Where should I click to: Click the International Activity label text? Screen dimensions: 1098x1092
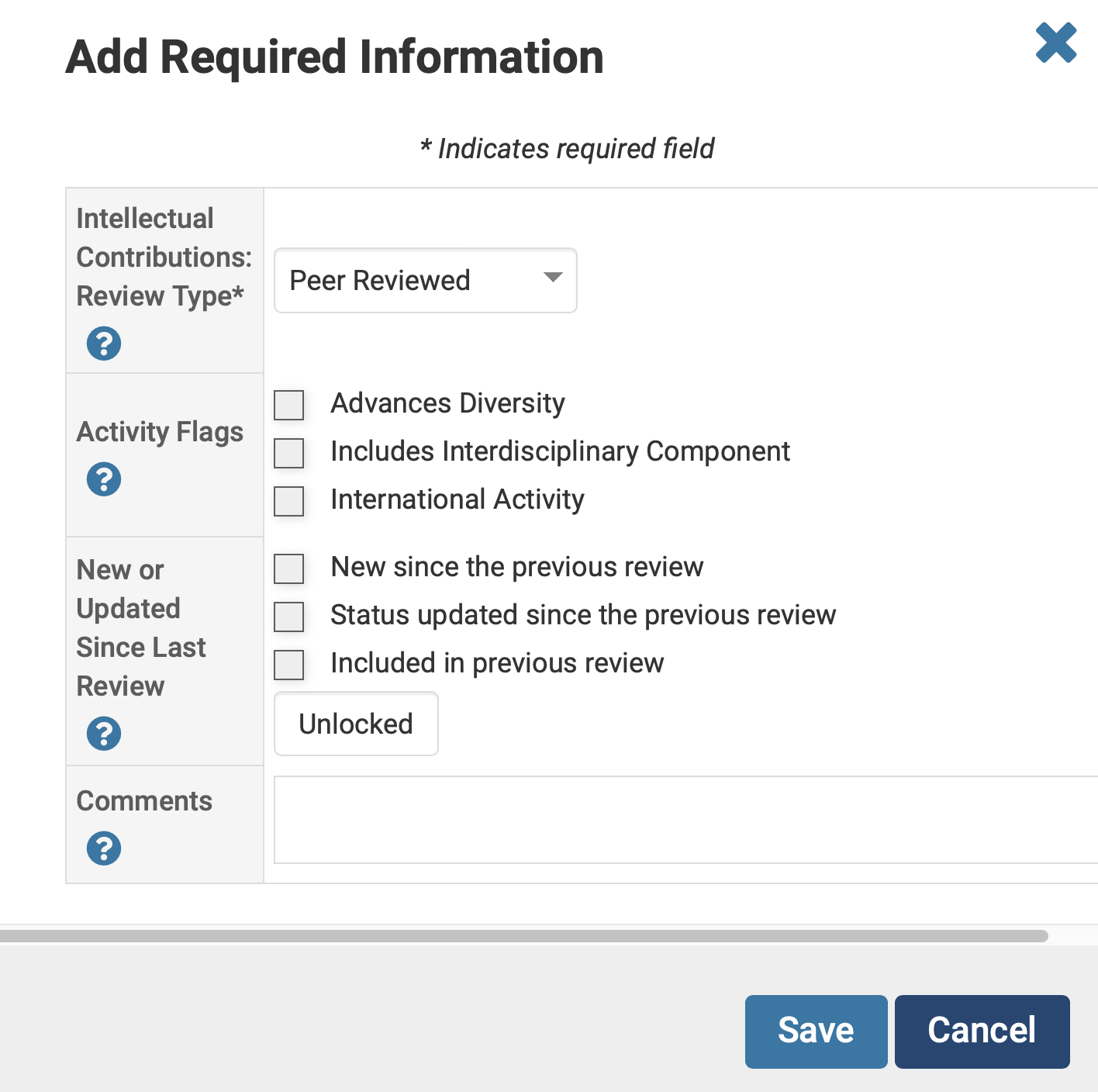tap(457, 499)
